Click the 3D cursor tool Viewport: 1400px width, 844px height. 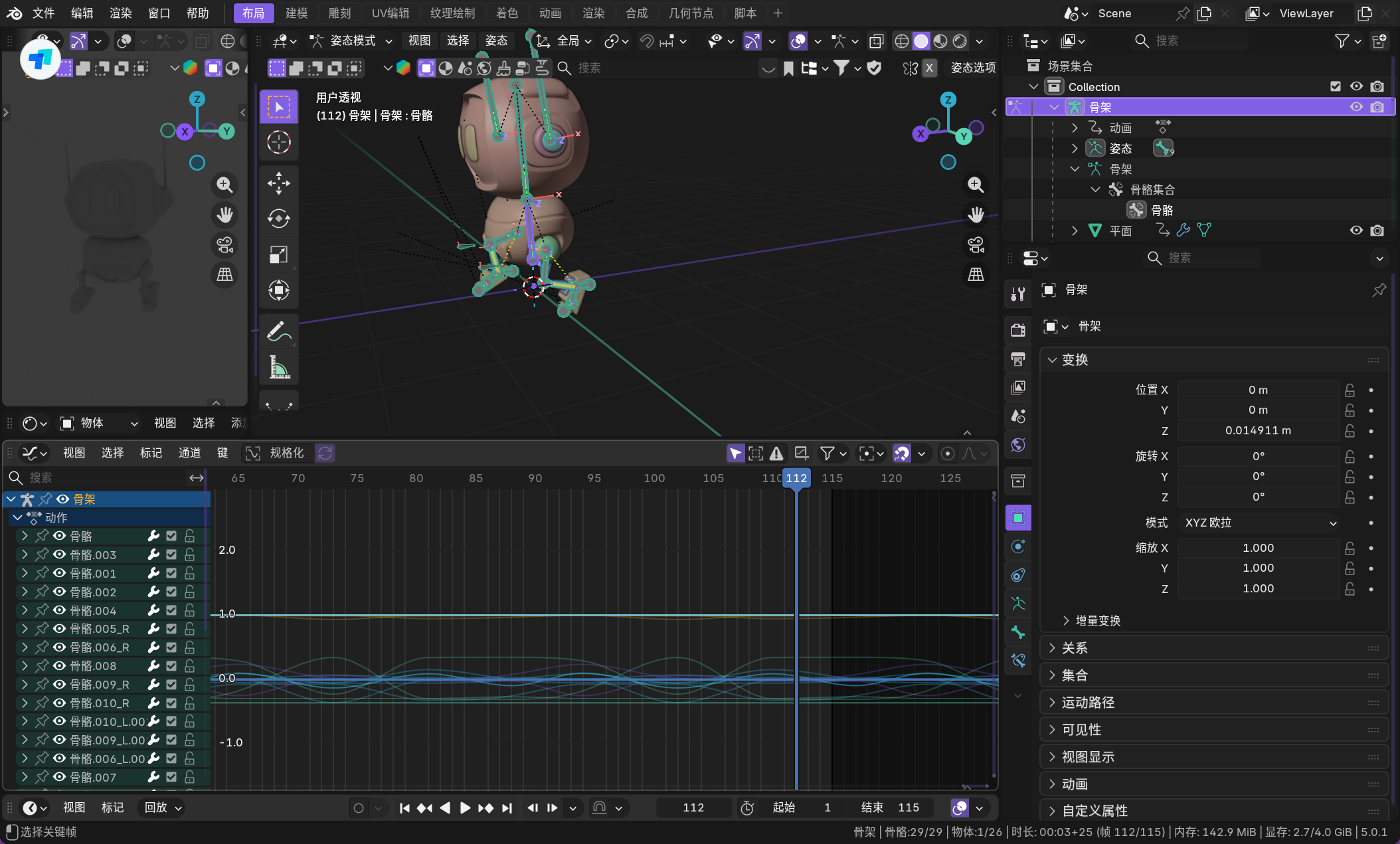[x=278, y=142]
